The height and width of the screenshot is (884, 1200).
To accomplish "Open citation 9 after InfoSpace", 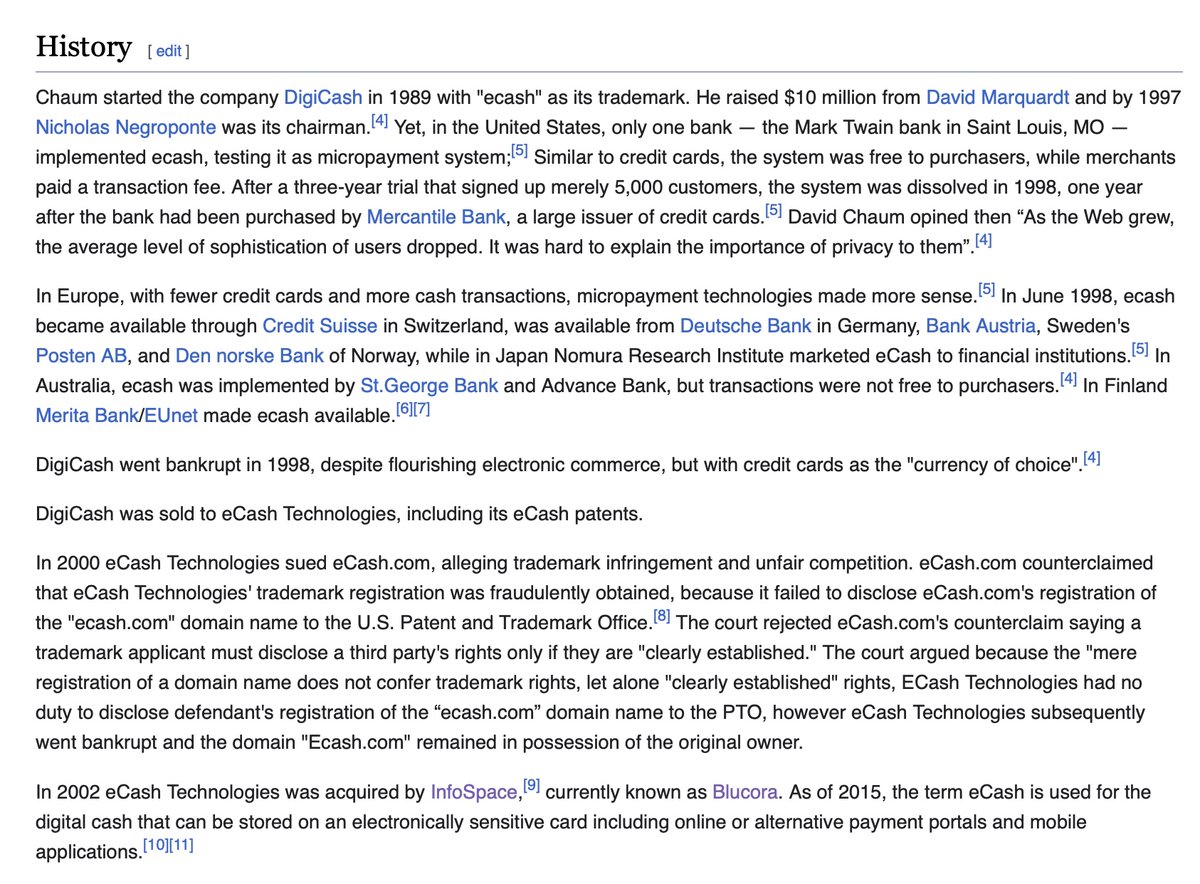I will coord(532,787).
